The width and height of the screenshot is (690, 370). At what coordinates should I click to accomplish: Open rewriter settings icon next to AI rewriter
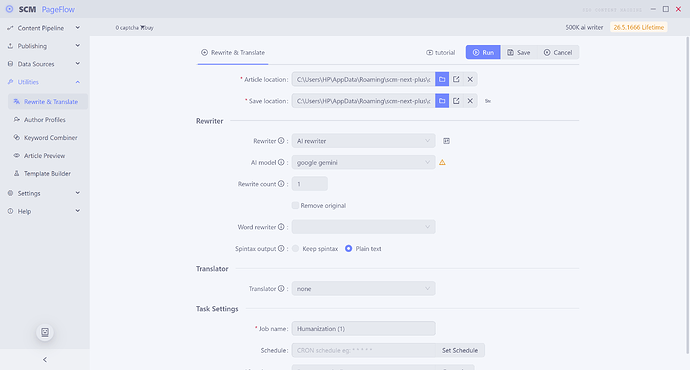click(446, 141)
